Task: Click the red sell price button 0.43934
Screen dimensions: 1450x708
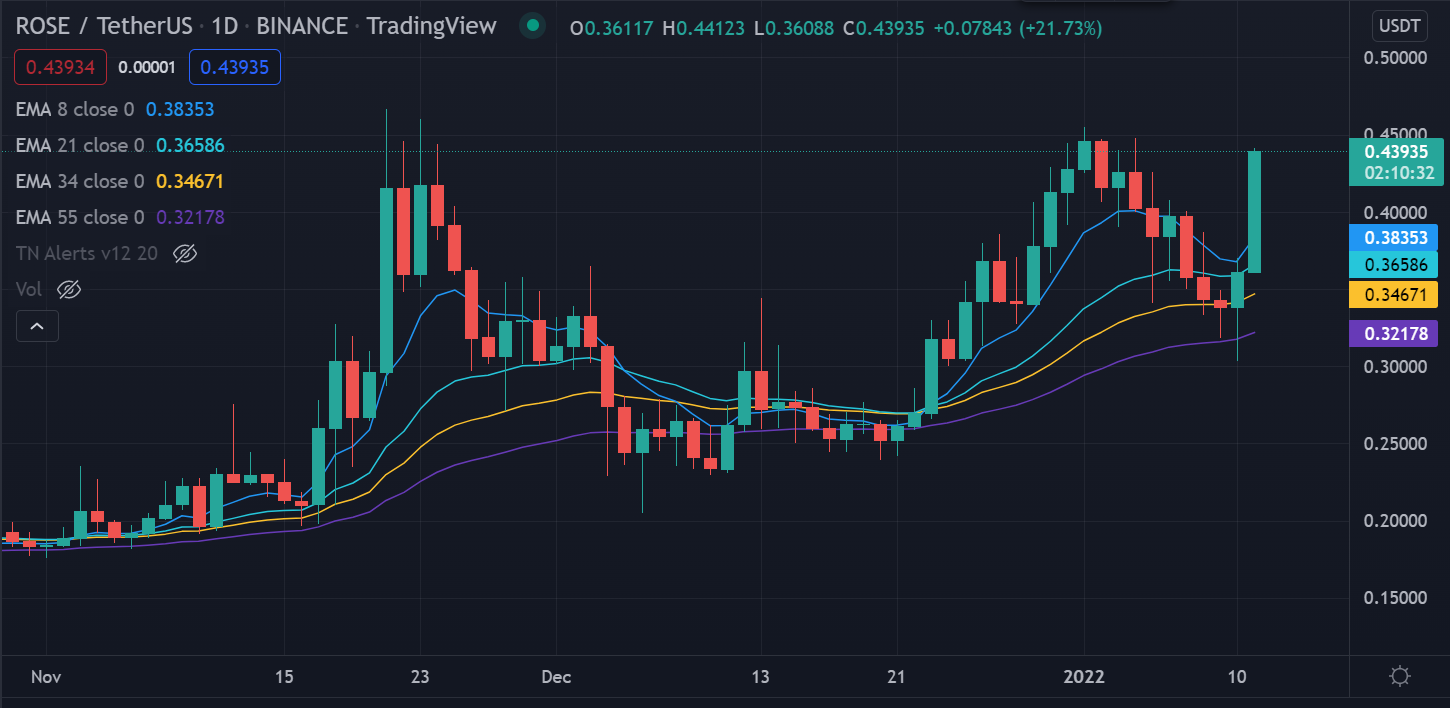Action: 60,66
